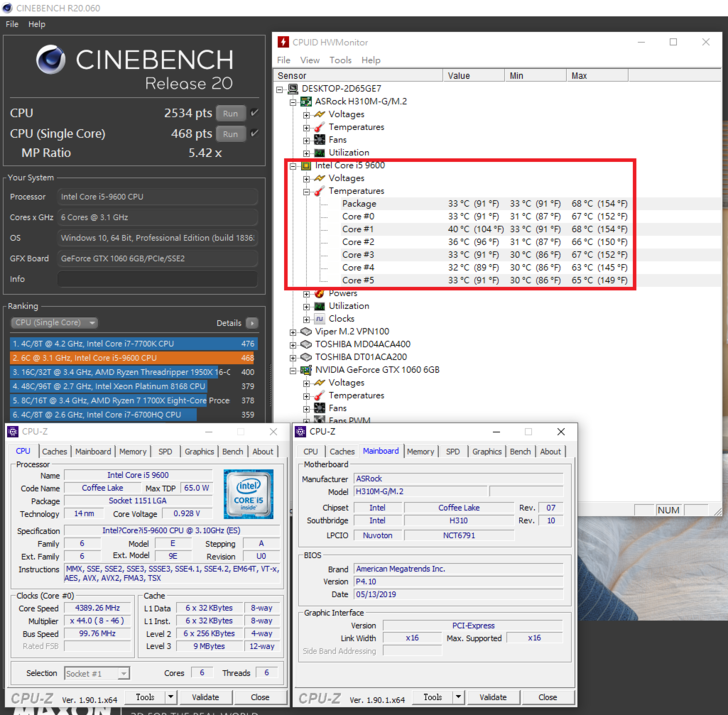The width and height of the screenshot is (728, 715).
Task: Open Cinebench File menu
Action: 13,24
